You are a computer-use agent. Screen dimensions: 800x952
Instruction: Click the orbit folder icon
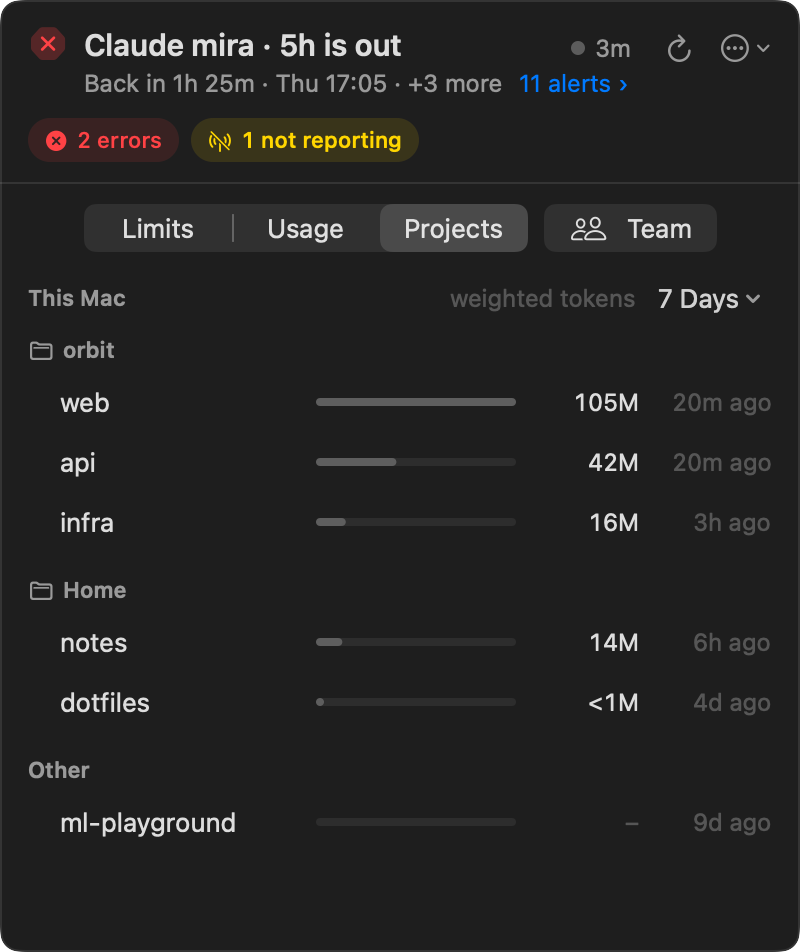click(41, 350)
